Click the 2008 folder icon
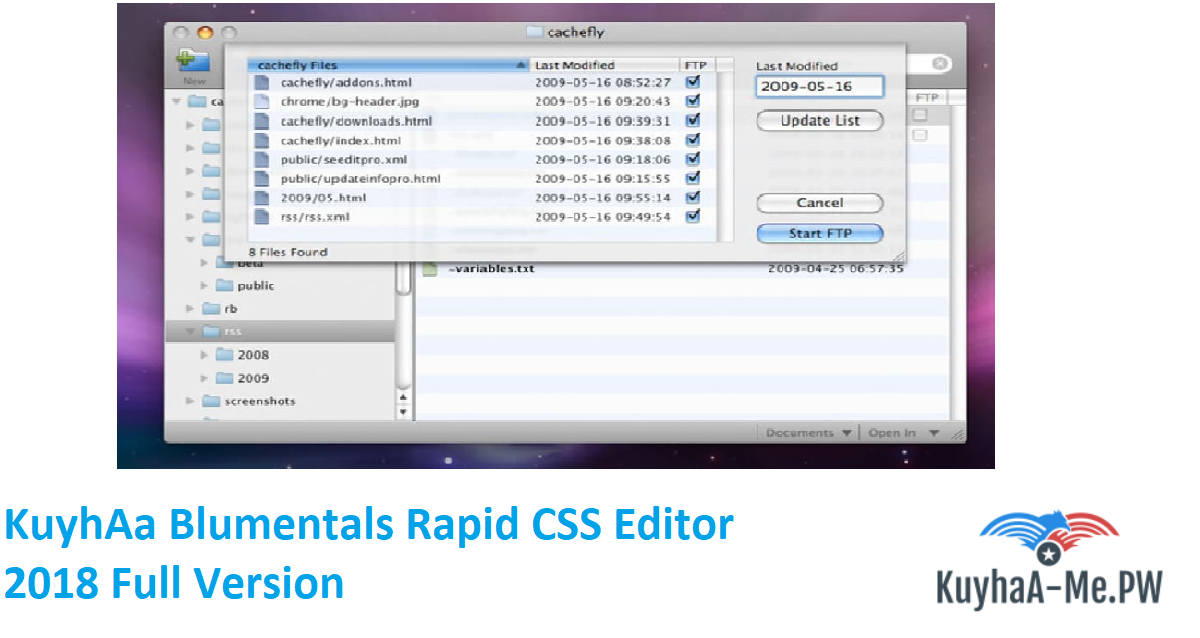Viewport: 1200px width, 638px height. [x=225, y=355]
